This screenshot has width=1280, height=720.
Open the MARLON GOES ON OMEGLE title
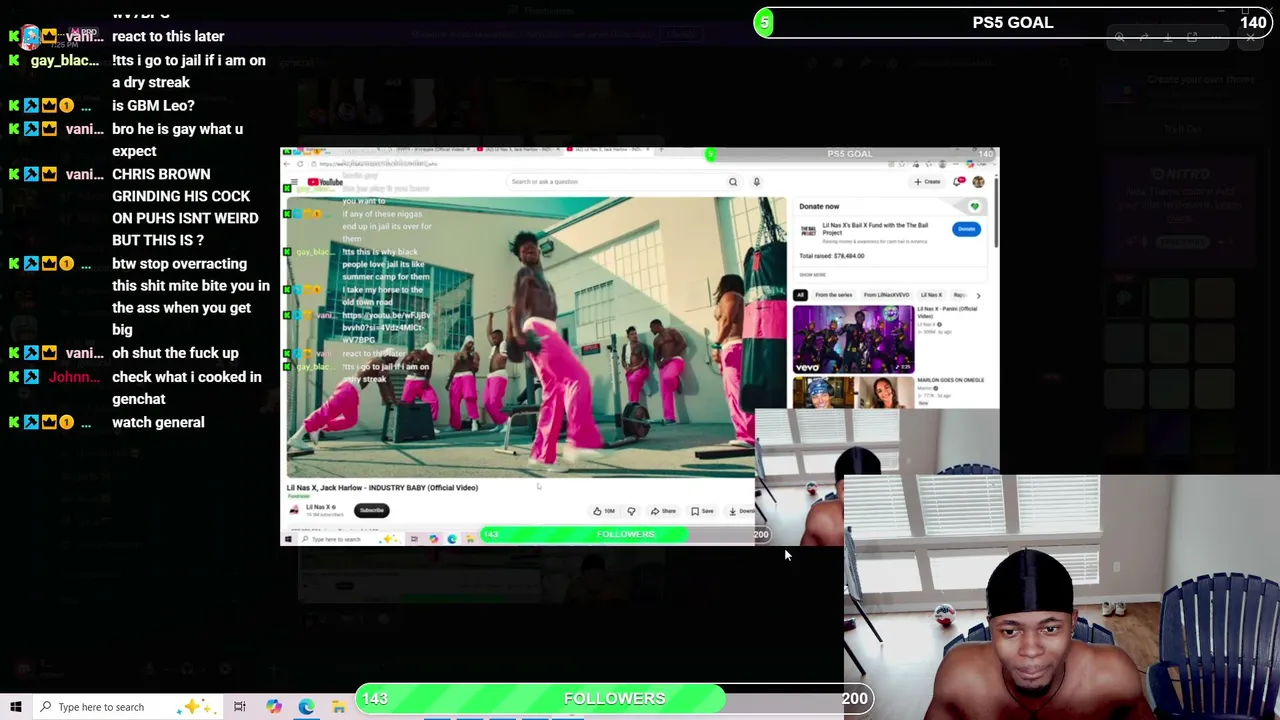point(951,380)
